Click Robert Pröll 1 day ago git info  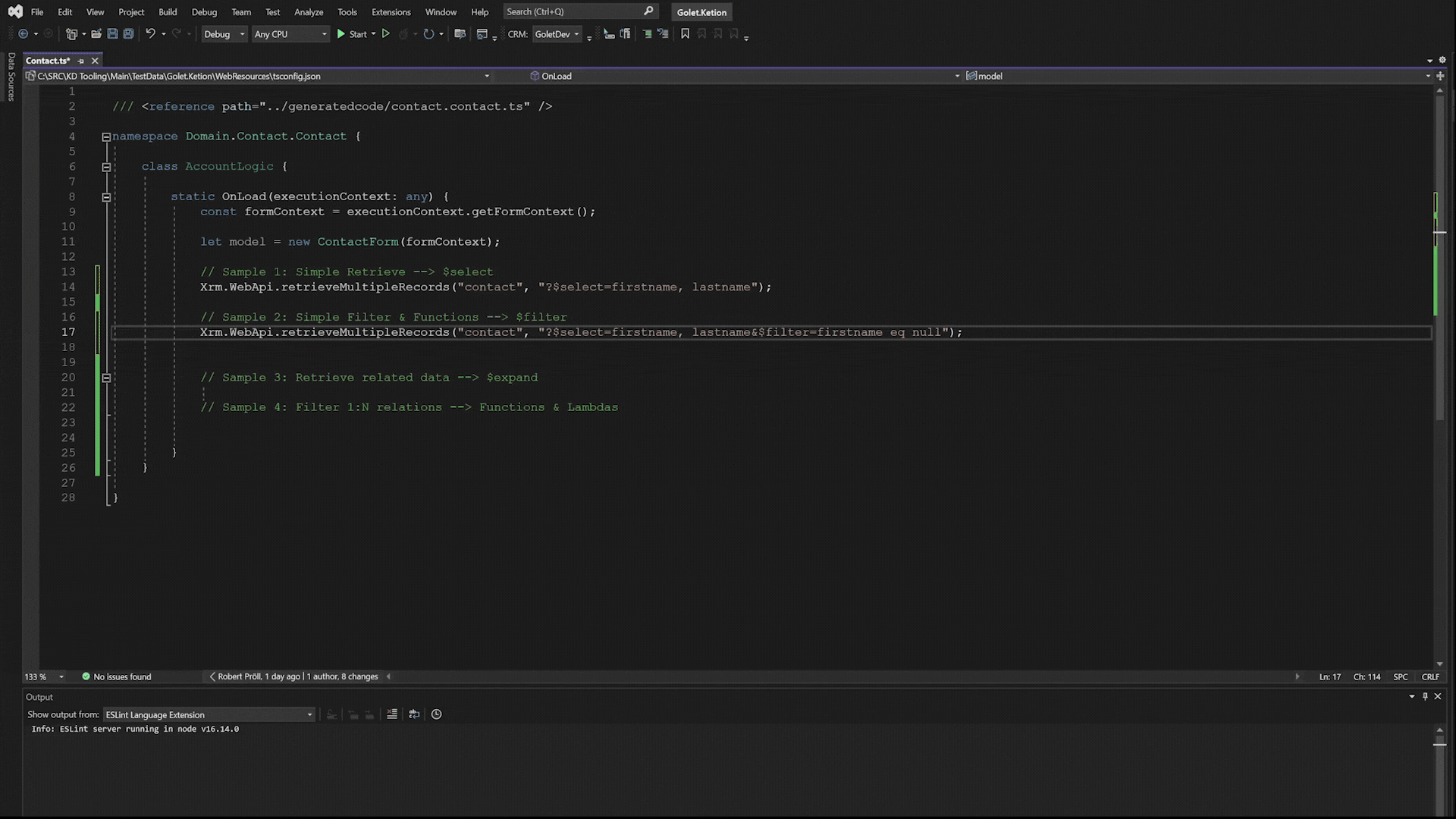point(259,676)
